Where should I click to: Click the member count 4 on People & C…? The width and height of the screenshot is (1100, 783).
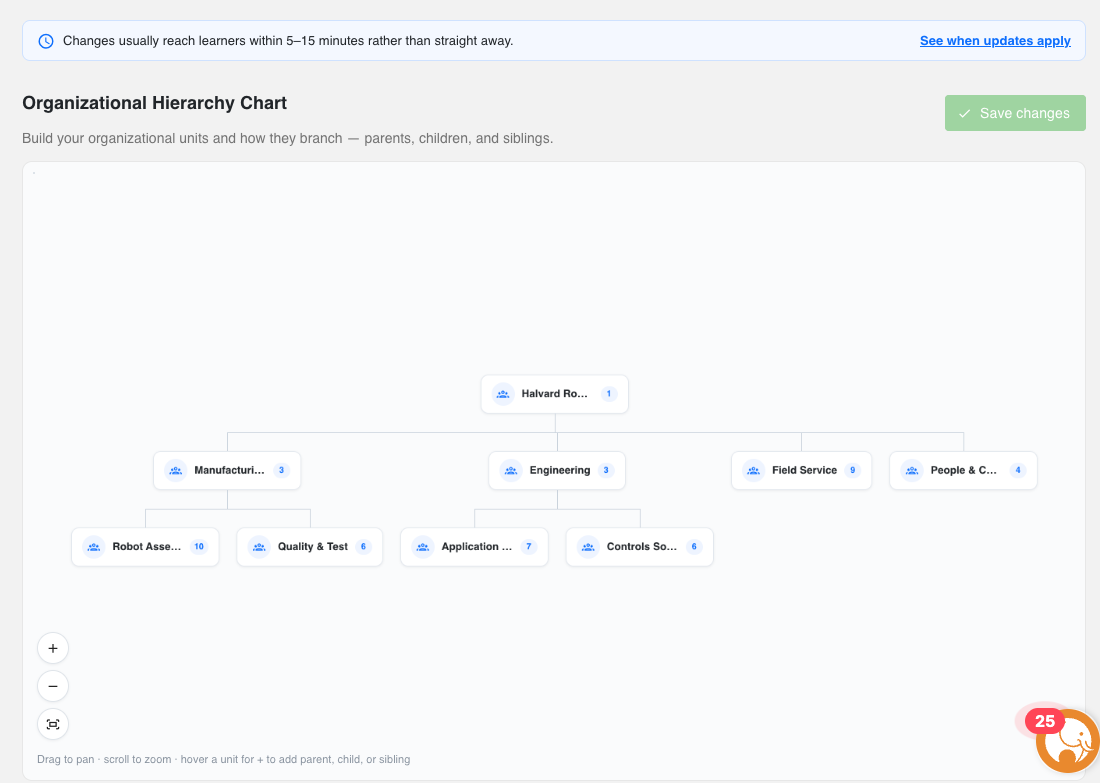coord(1018,470)
